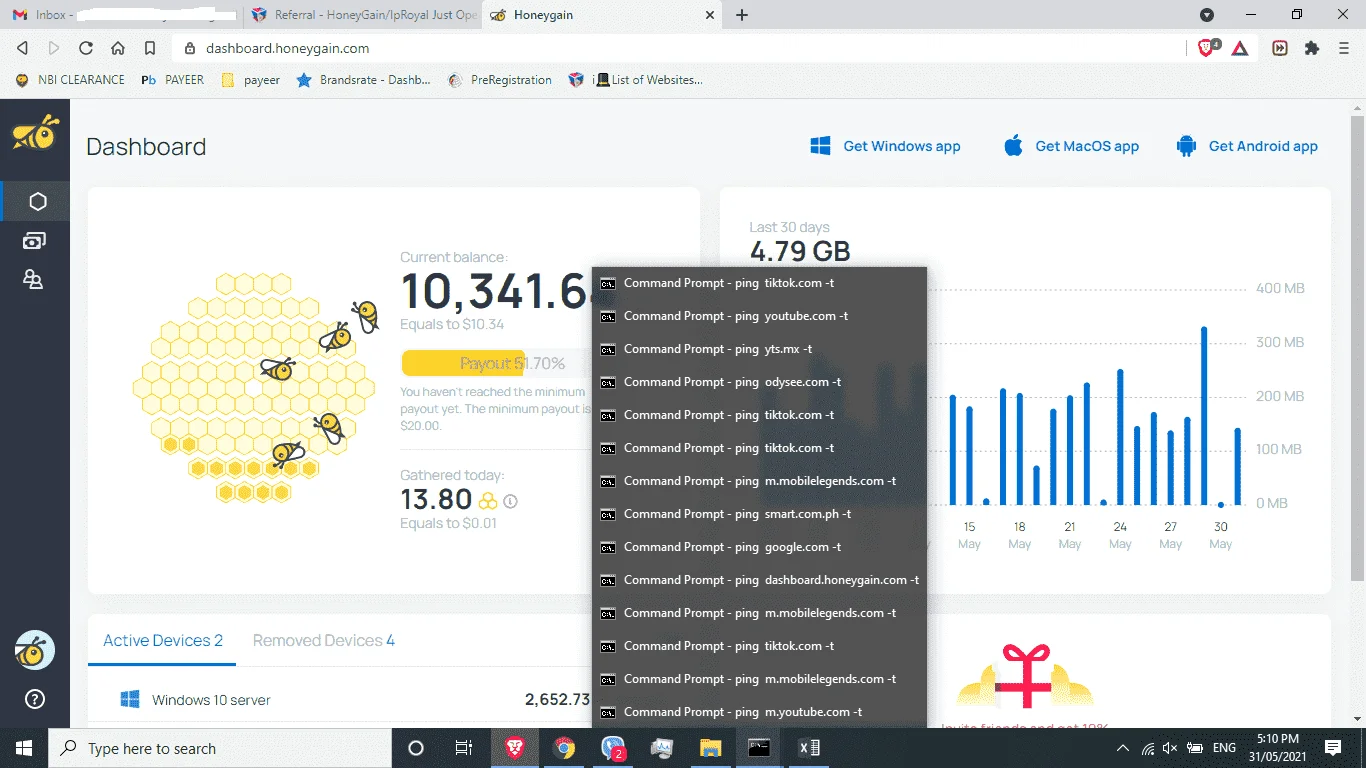1366x768 pixels.
Task: Open the help question mark icon
Action: click(35, 699)
